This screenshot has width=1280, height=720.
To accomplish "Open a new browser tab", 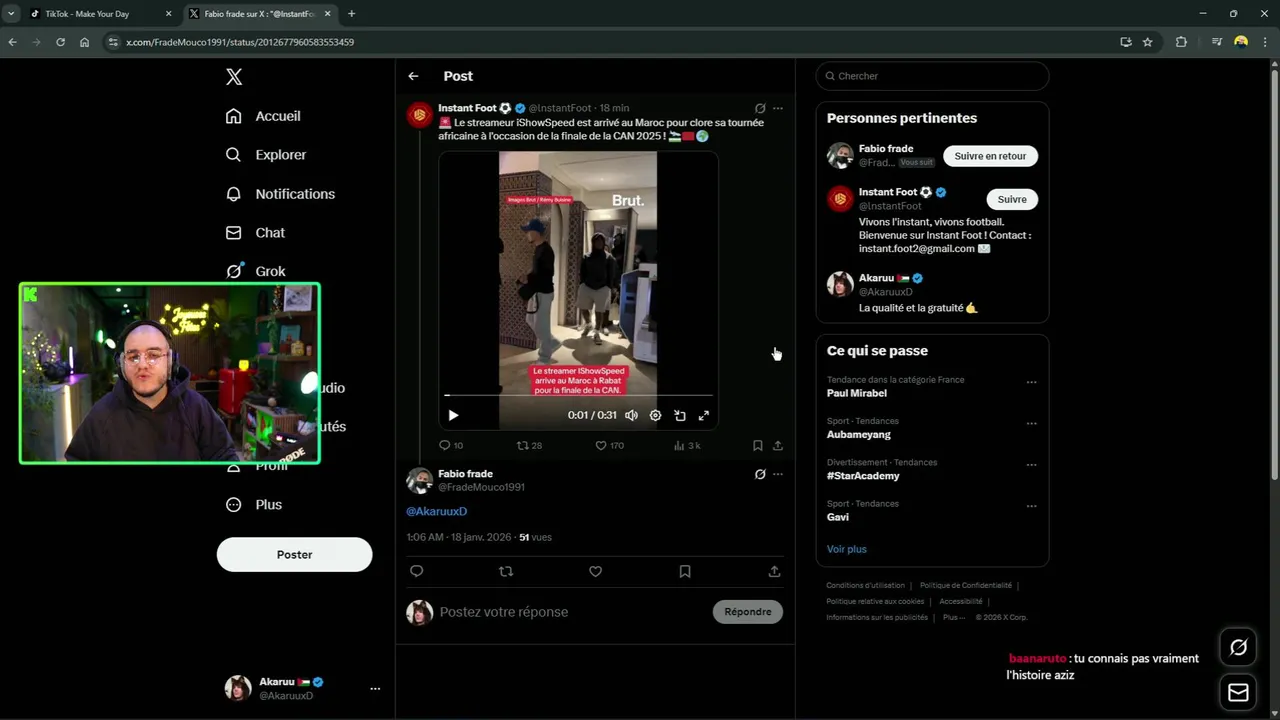I will pos(351,14).
